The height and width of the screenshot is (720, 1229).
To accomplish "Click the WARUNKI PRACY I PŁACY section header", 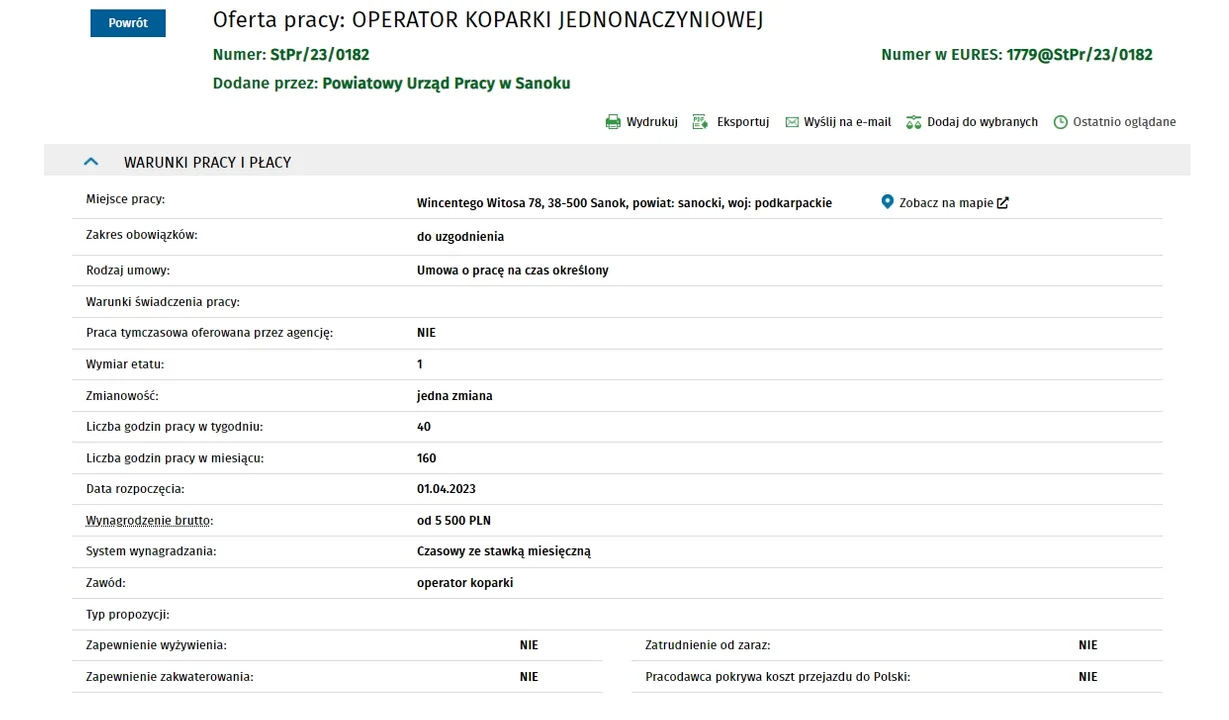I will click(617, 161).
